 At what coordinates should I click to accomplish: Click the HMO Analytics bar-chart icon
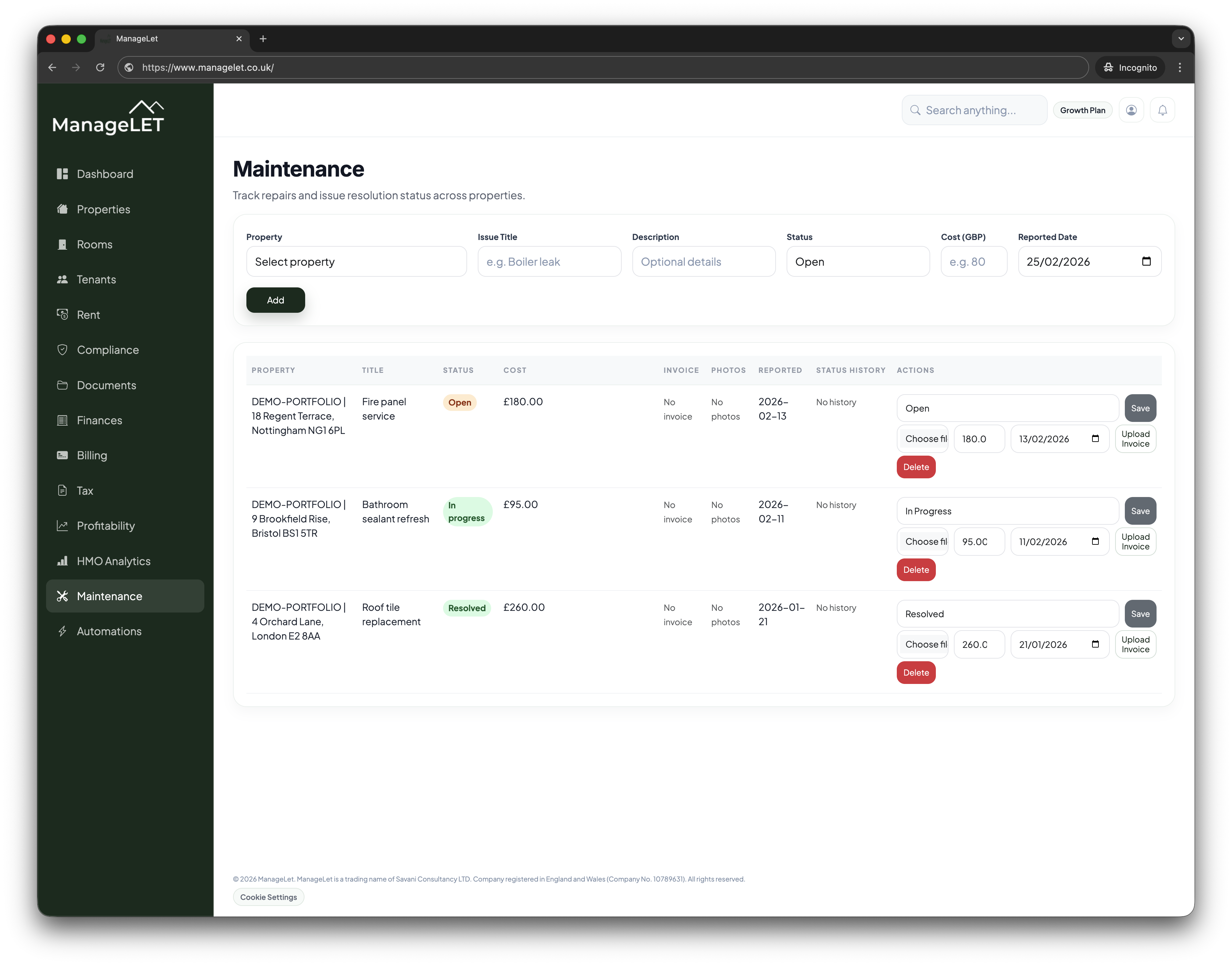(x=63, y=561)
